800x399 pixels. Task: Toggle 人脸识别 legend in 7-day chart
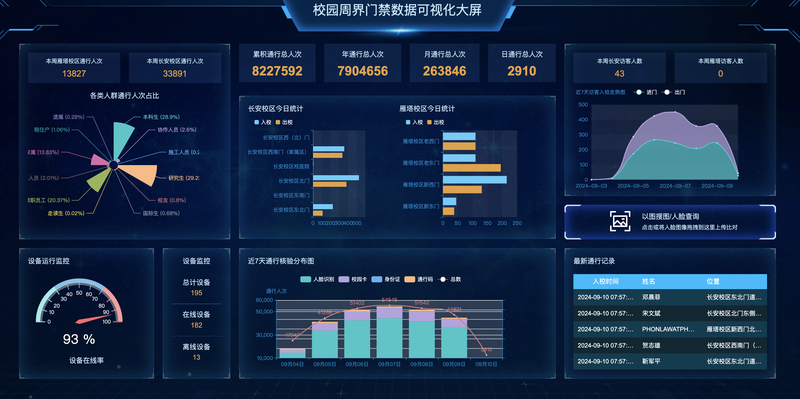(x=317, y=279)
